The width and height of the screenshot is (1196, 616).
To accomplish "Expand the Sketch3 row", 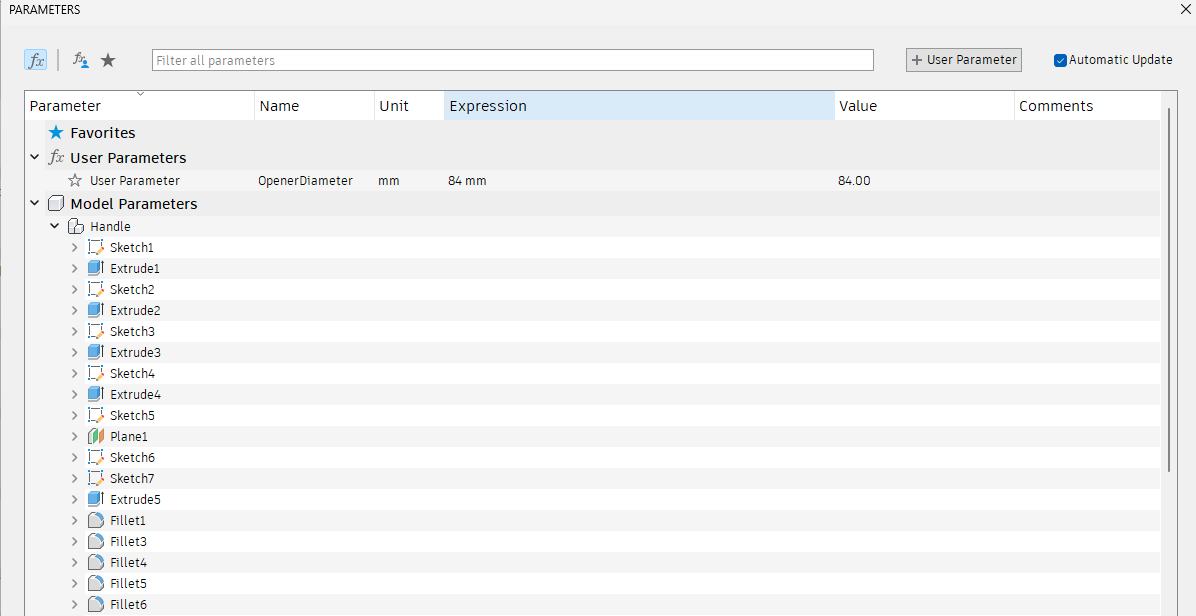I will pyautogui.click(x=74, y=332).
